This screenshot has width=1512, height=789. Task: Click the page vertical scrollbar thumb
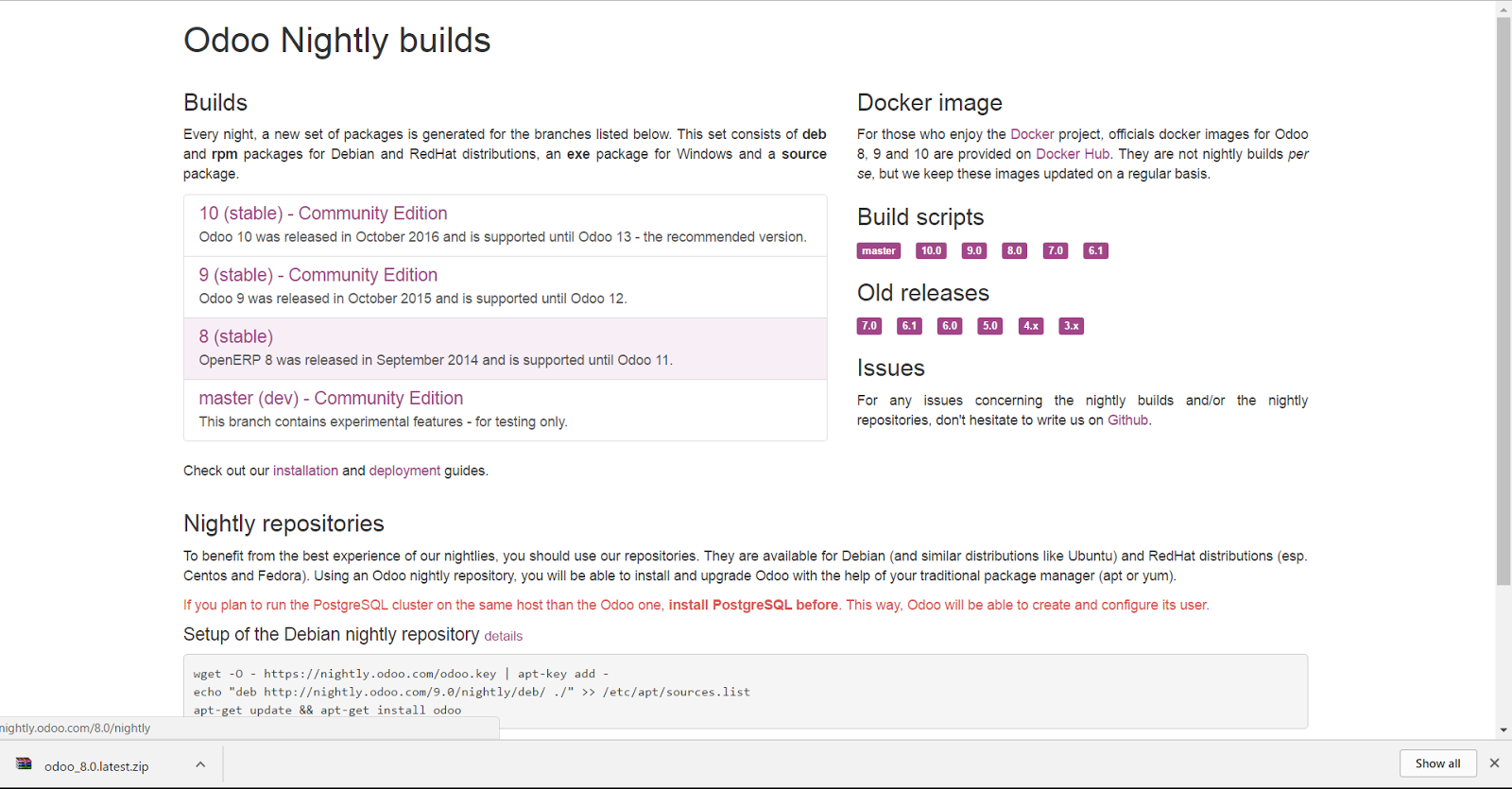coord(1503,300)
